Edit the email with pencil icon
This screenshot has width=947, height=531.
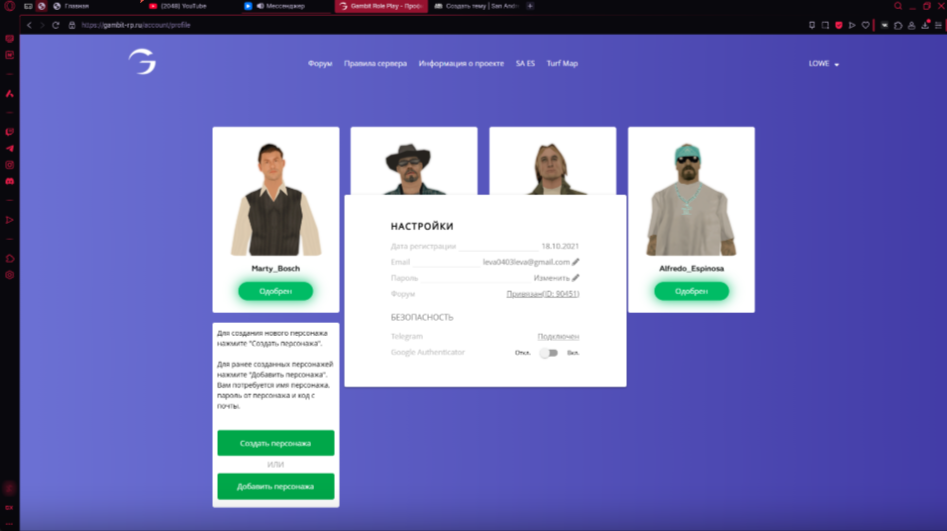coord(576,262)
